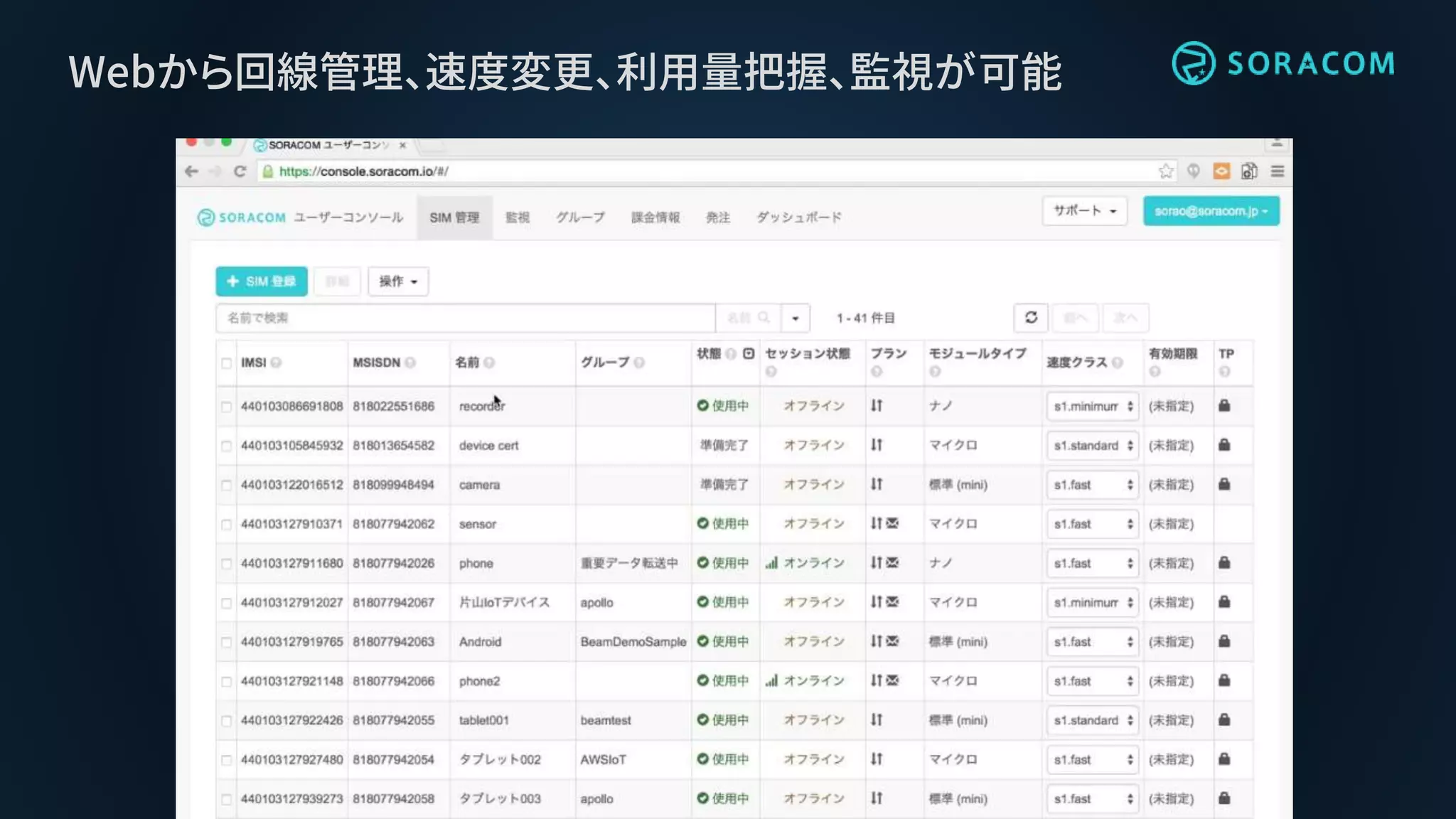
Task: Open the browser hamburger menu icon
Action: point(1278,171)
